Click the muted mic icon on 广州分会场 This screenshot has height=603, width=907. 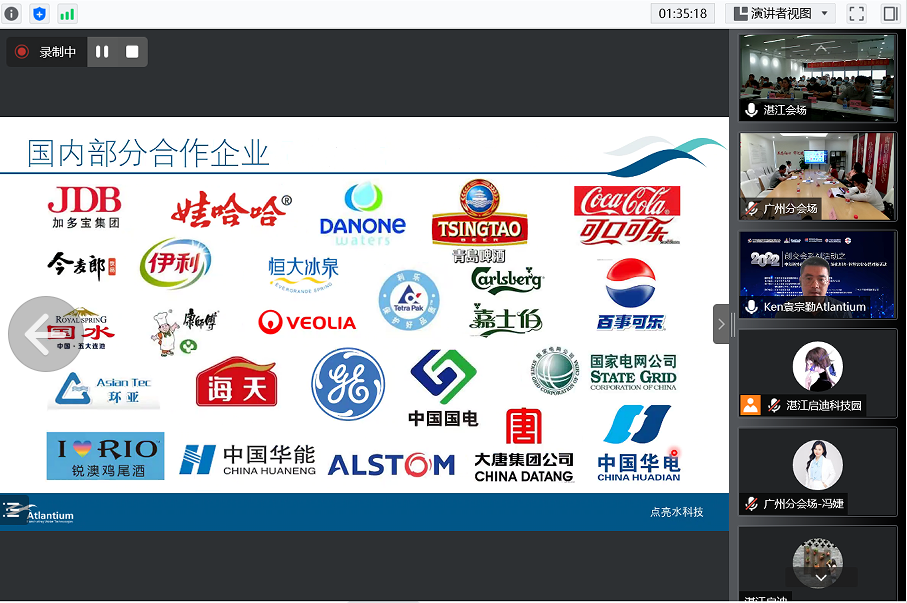(751, 208)
